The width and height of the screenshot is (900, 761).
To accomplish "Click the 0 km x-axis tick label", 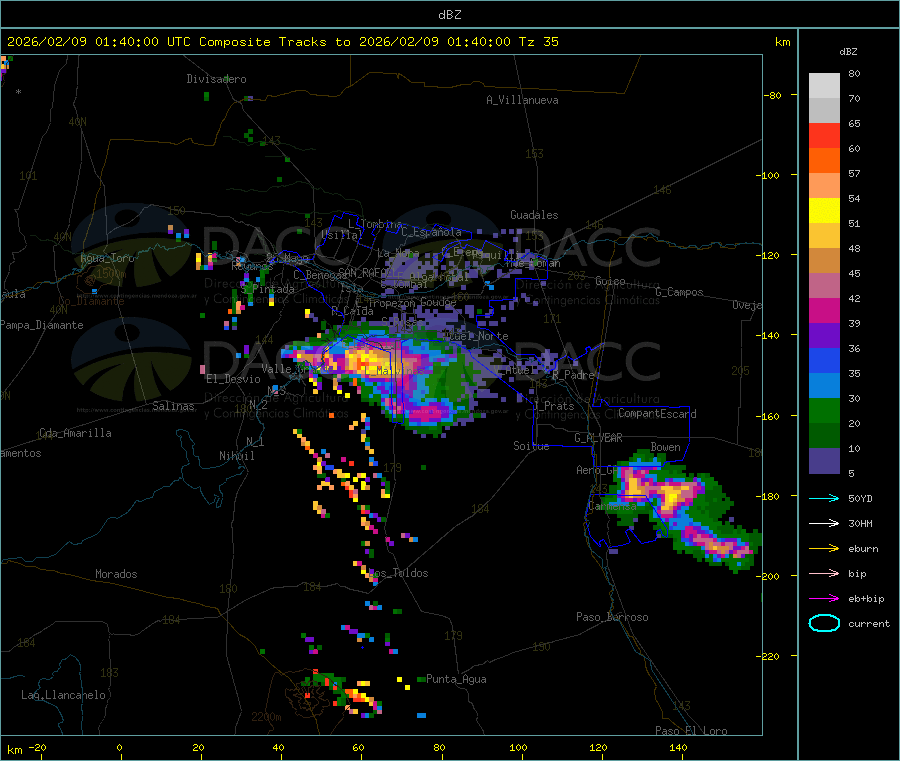I will pyautogui.click(x=119, y=747).
